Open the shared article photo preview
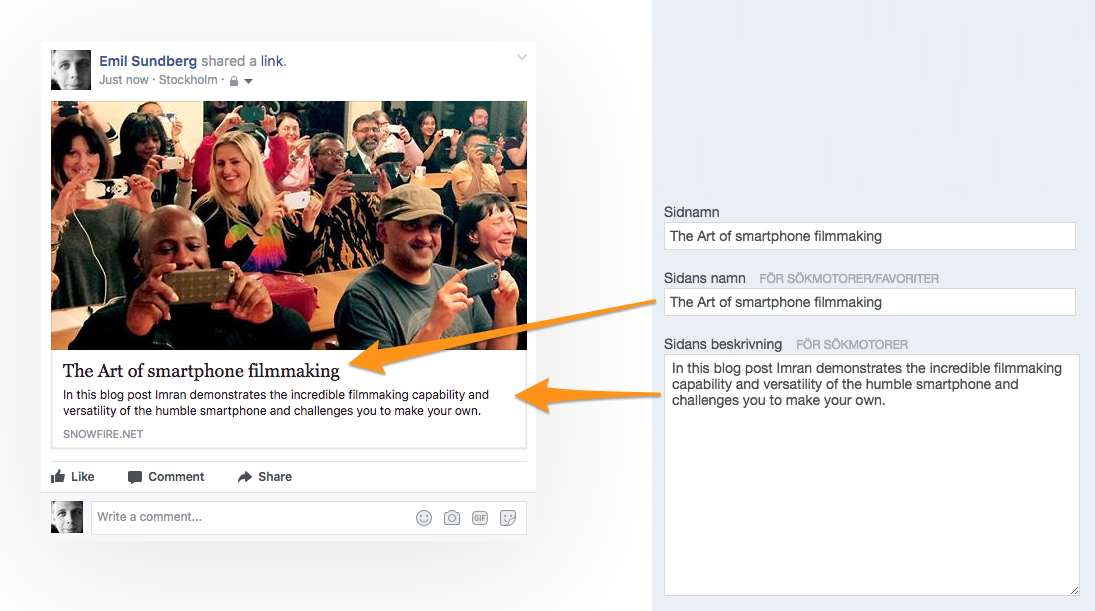1095x611 pixels. pos(289,225)
